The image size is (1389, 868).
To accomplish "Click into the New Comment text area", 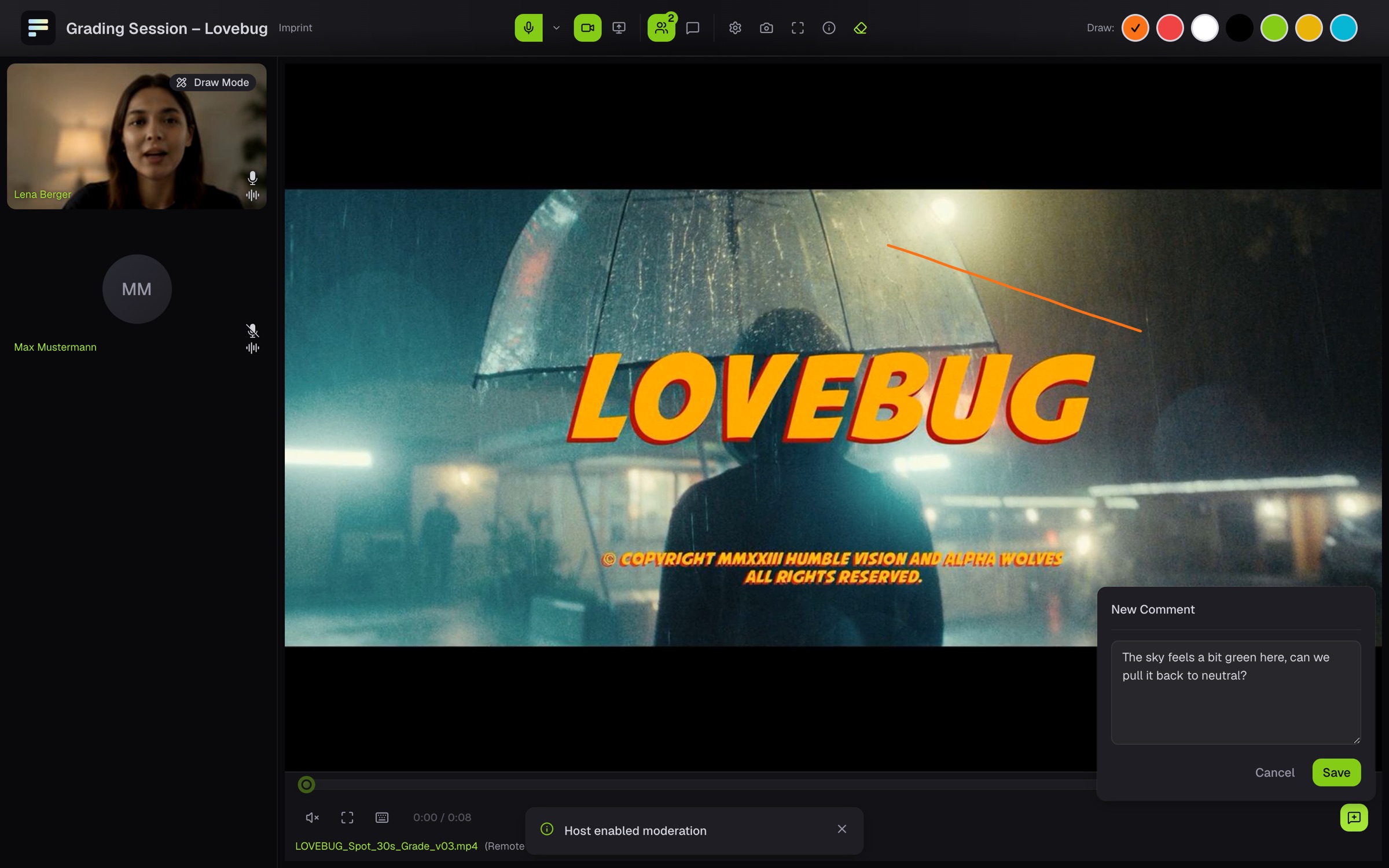I will [x=1236, y=692].
